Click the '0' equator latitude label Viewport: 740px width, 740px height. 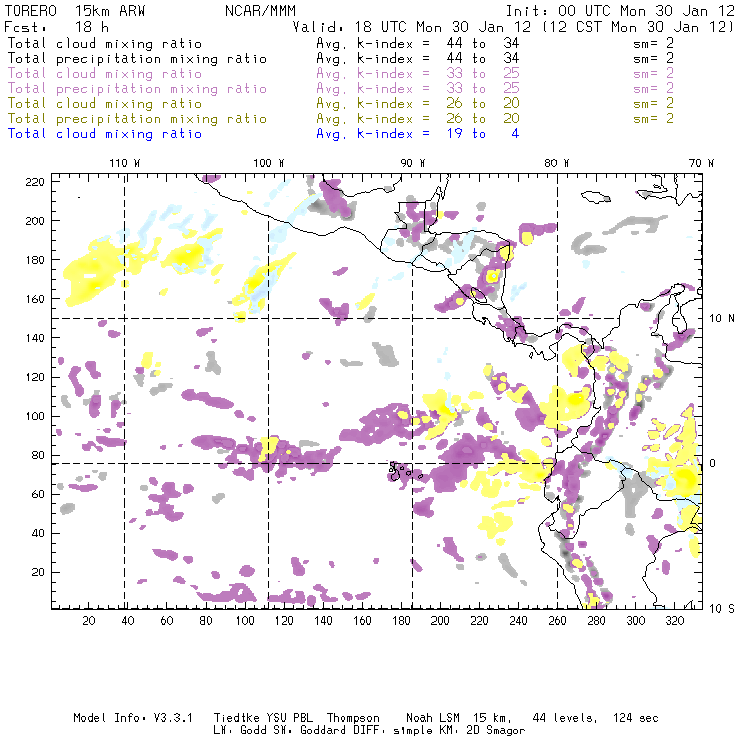click(713, 463)
